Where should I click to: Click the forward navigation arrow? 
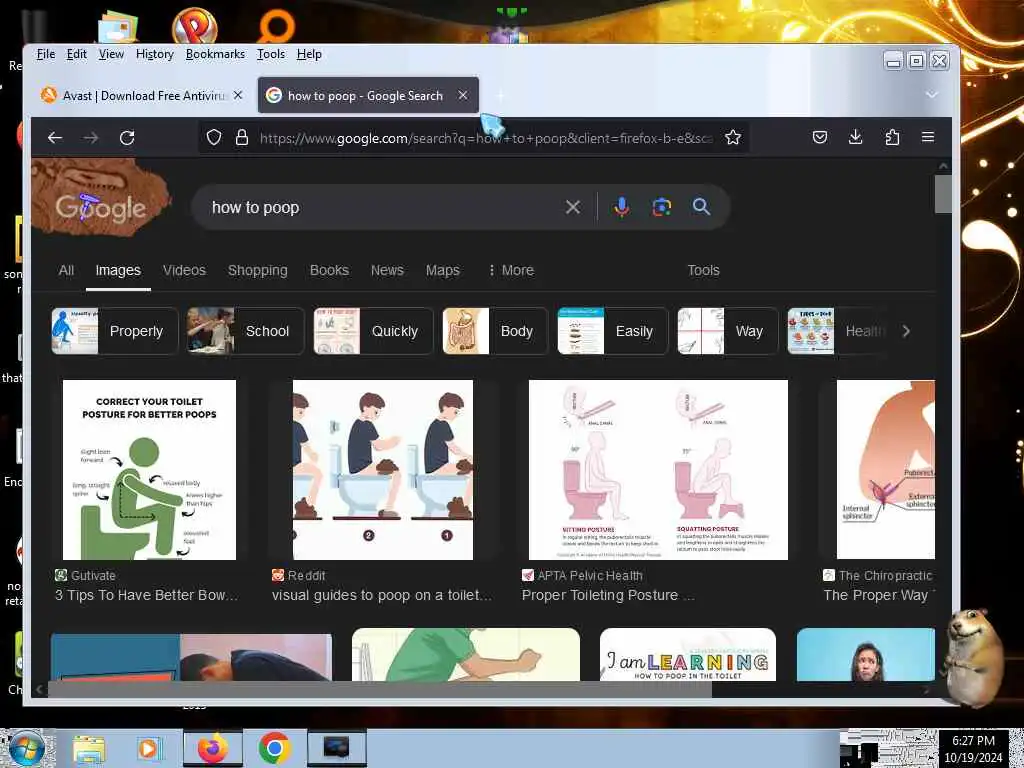[x=91, y=138]
